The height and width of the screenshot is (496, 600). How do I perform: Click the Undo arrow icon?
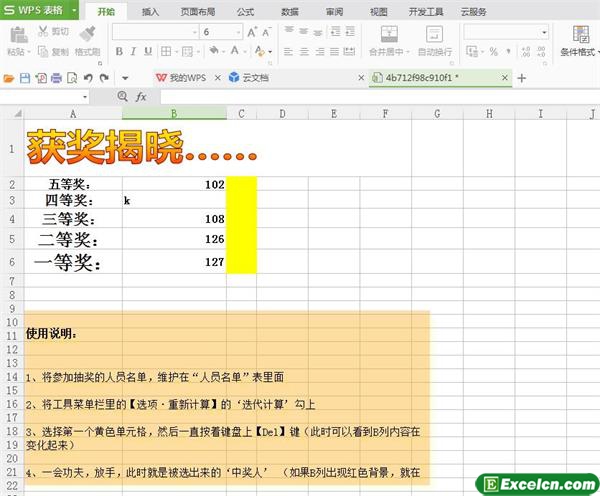88,77
